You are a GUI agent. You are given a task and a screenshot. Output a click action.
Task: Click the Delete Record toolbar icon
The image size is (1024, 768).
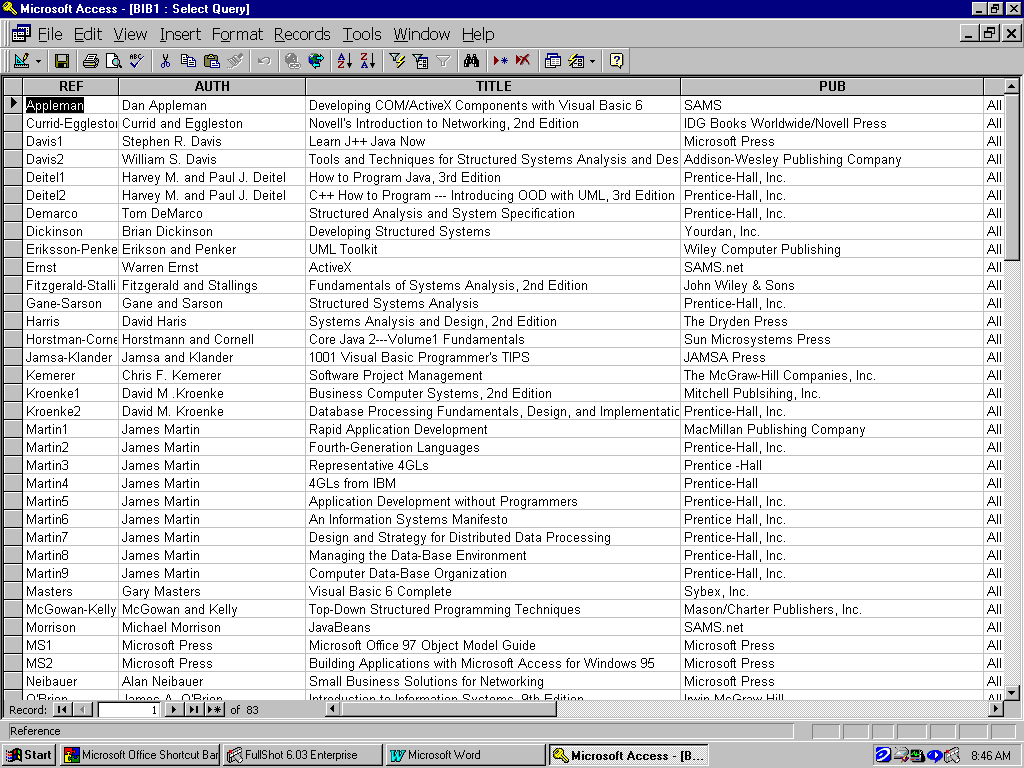[523, 61]
